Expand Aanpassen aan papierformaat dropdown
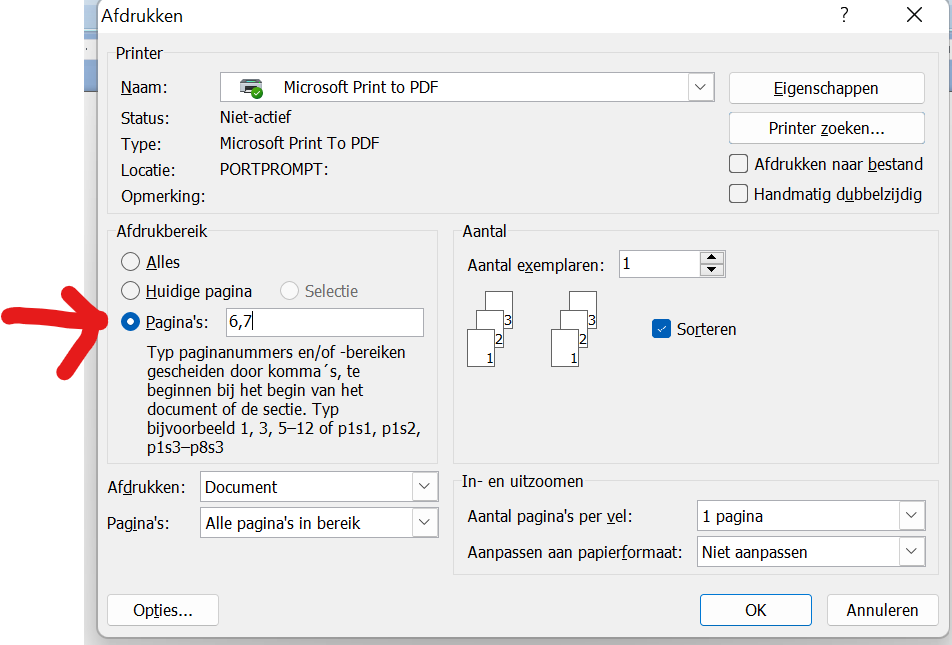The image size is (952, 645). click(911, 551)
